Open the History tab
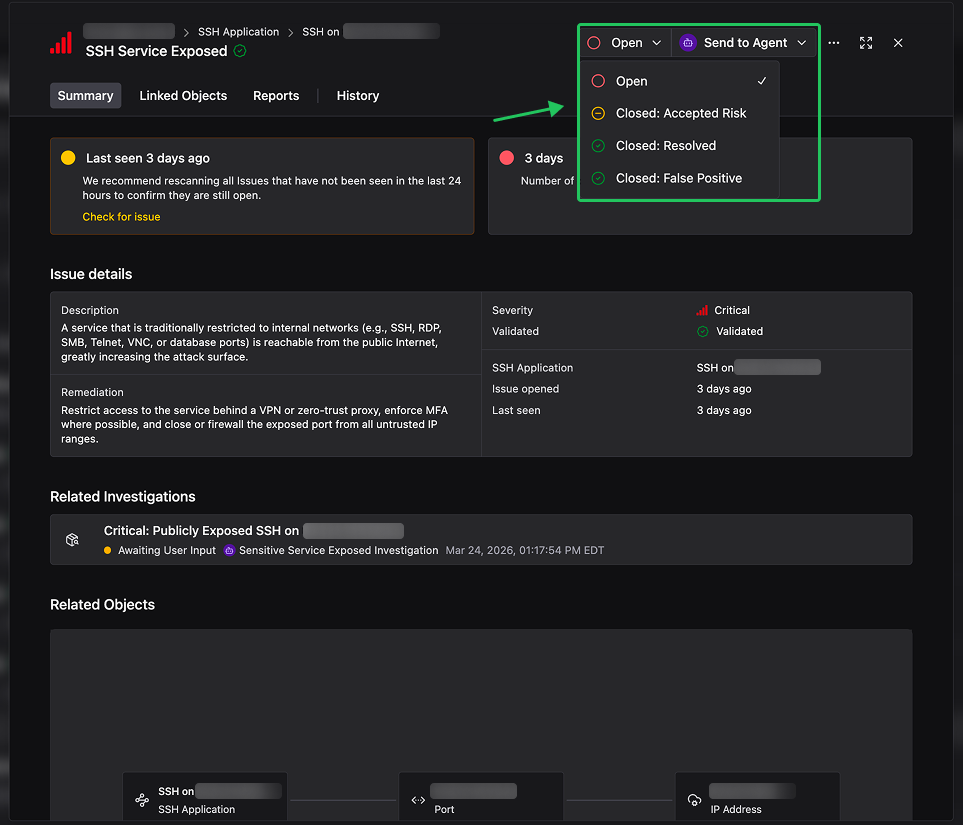 pos(357,95)
